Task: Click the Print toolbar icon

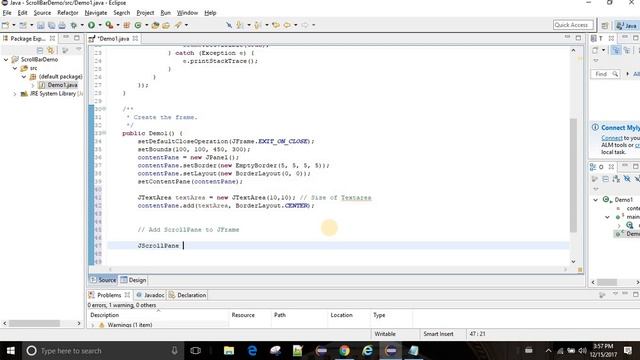Action: tap(62, 25)
